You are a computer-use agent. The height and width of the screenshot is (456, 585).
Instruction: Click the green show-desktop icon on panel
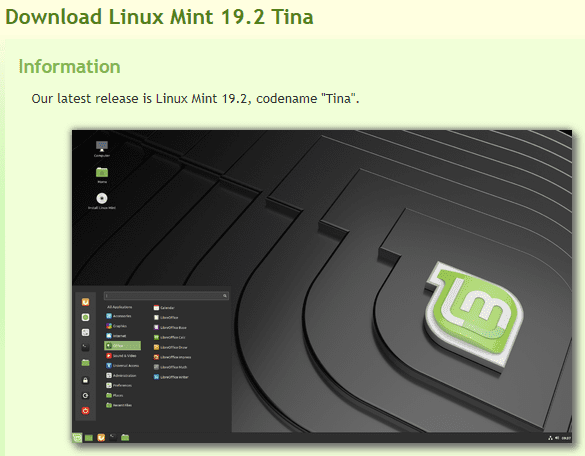point(89,437)
